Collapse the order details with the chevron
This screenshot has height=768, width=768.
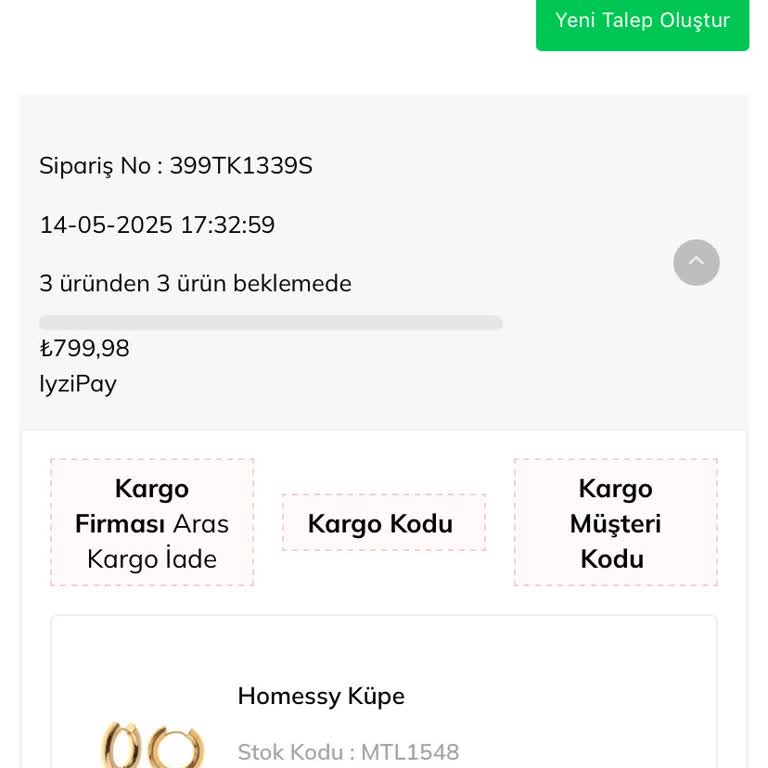[x=696, y=262]
